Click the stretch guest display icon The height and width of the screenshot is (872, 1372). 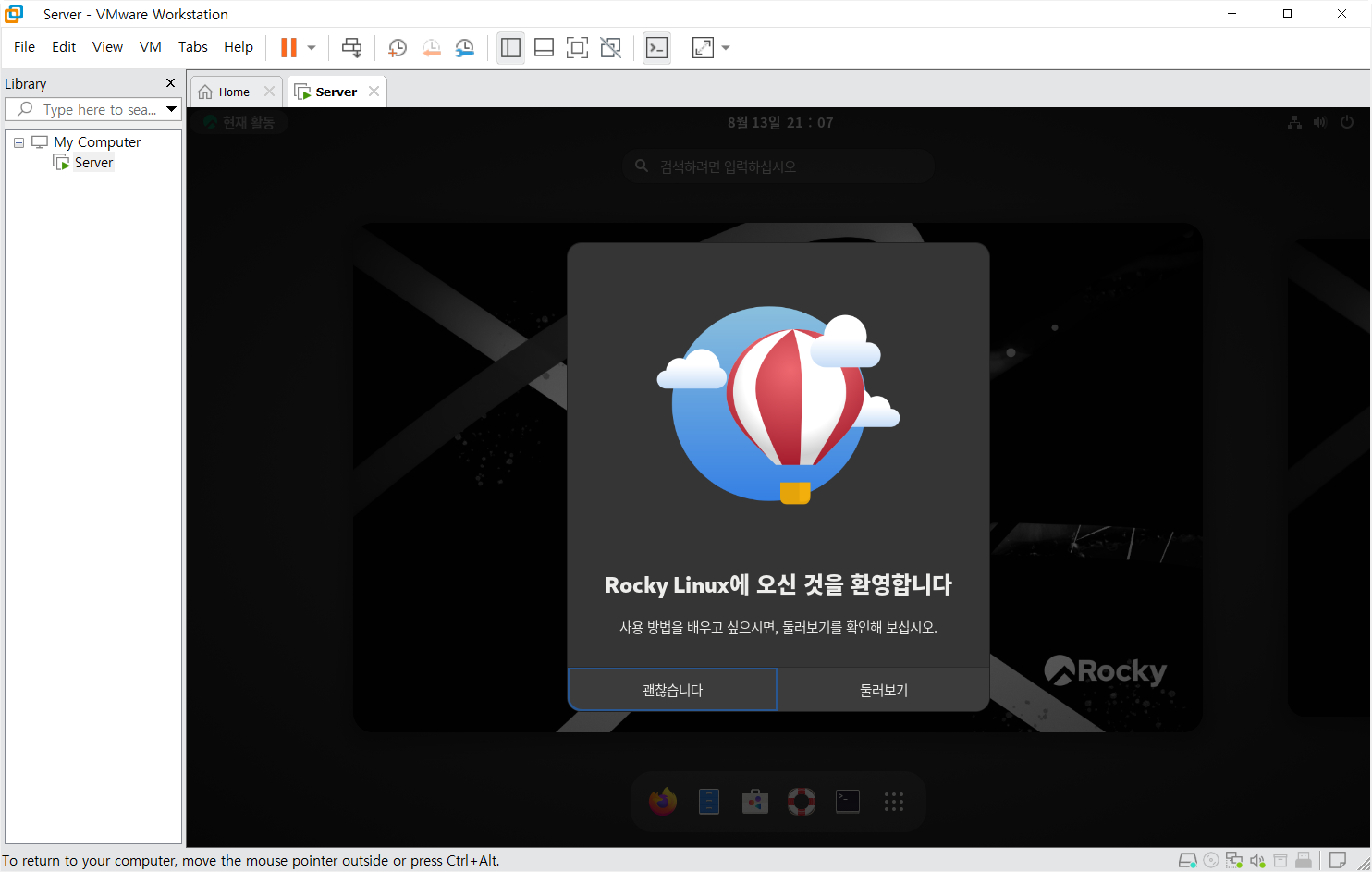click(703, 47)
